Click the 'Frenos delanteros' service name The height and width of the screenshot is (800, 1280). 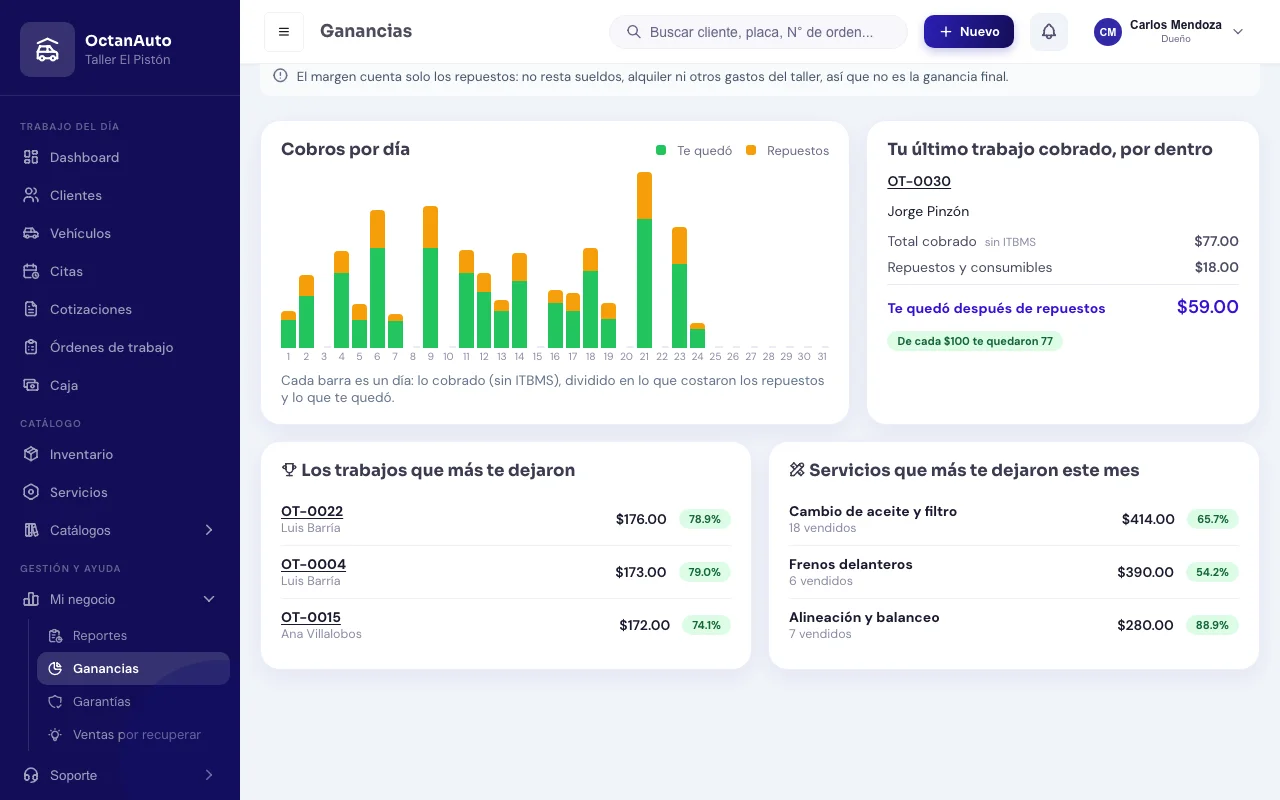[x=851, y=564]
